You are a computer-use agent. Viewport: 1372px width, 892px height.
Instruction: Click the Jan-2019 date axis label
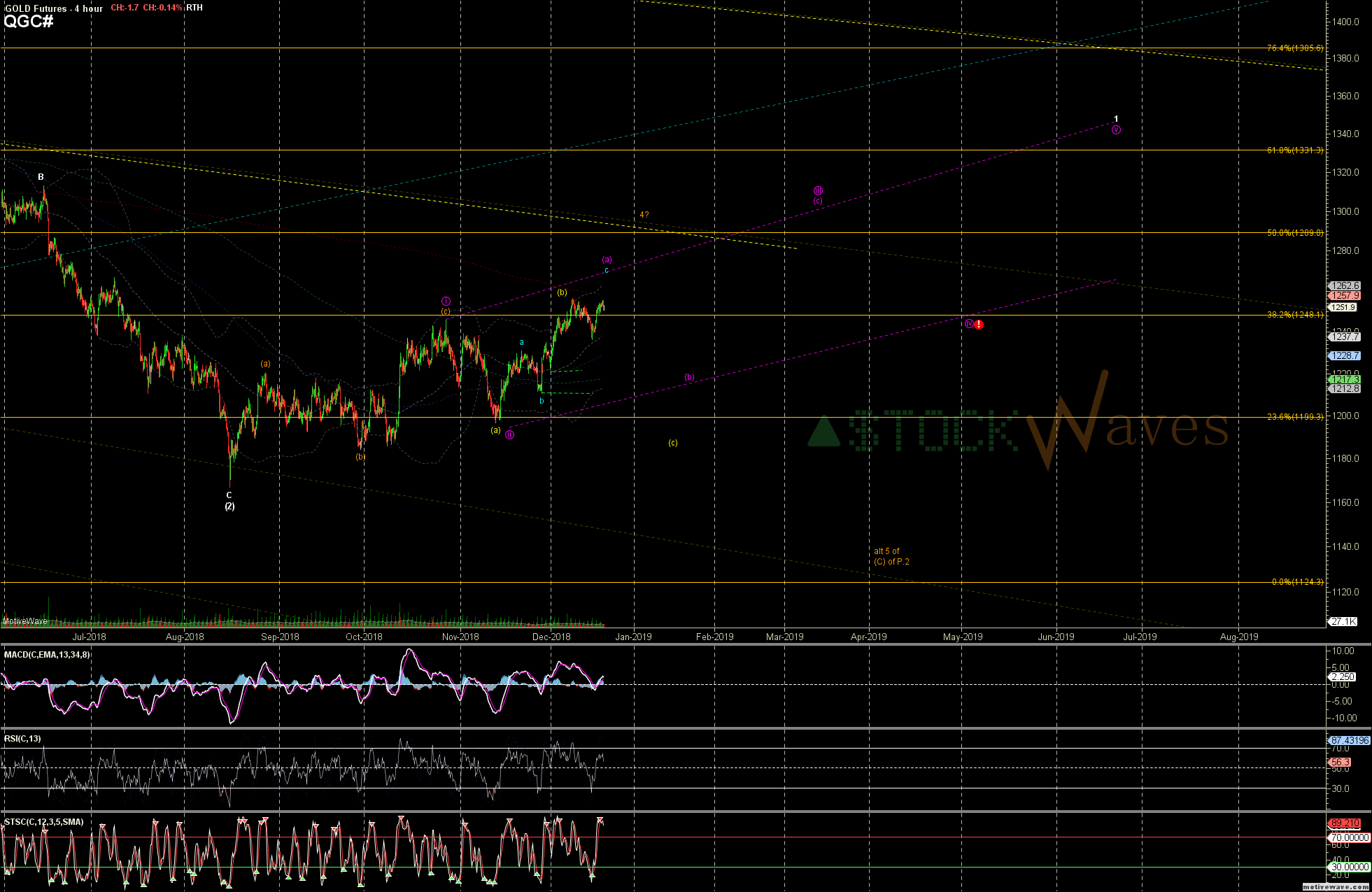[x=633, y=637]
